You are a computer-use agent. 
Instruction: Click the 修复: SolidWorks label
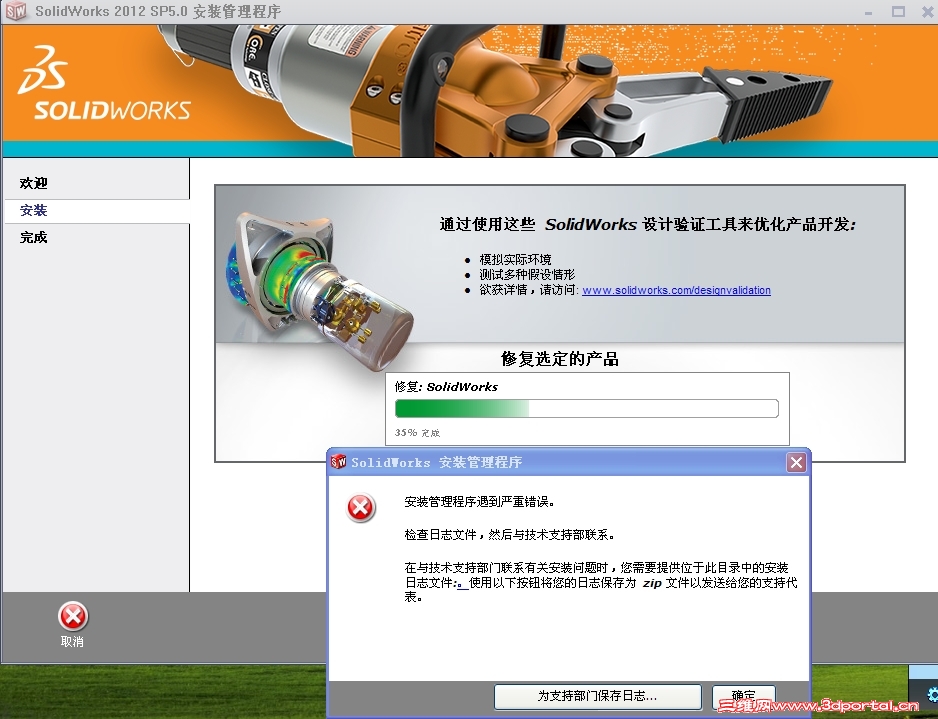click(x=446, y=386)
